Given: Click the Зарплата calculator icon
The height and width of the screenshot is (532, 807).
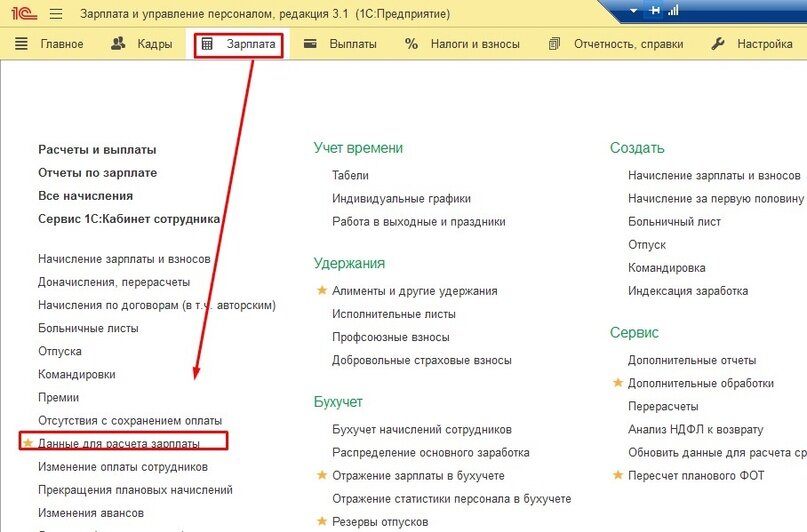Looking at the screenshot, I should pyautogui.click(x=207, y=44).
